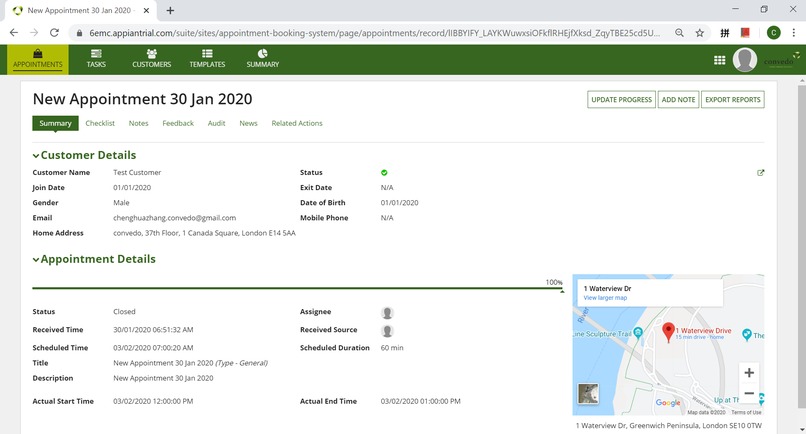Open the Customers page
The image size is (806, 434).
pos(152,59)
